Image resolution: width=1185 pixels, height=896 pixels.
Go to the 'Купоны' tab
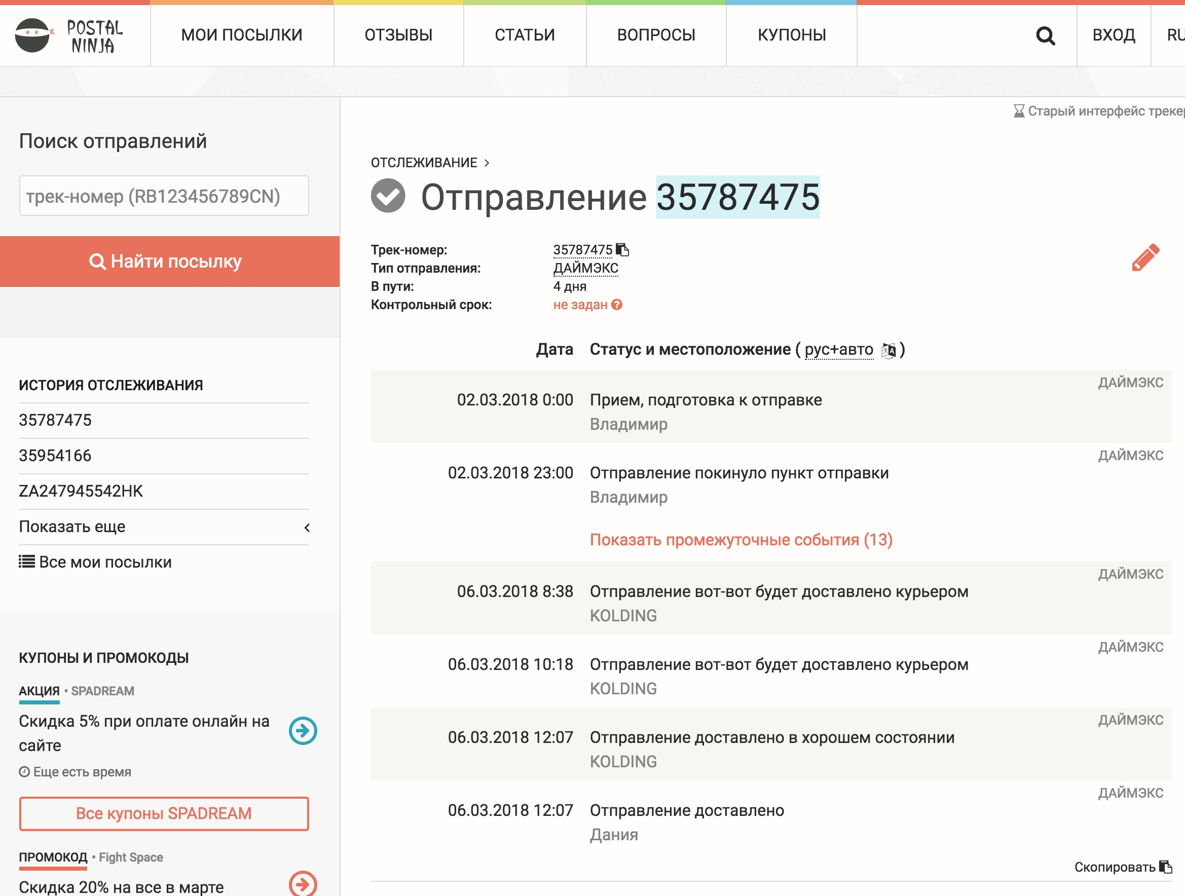pos(791,35)
